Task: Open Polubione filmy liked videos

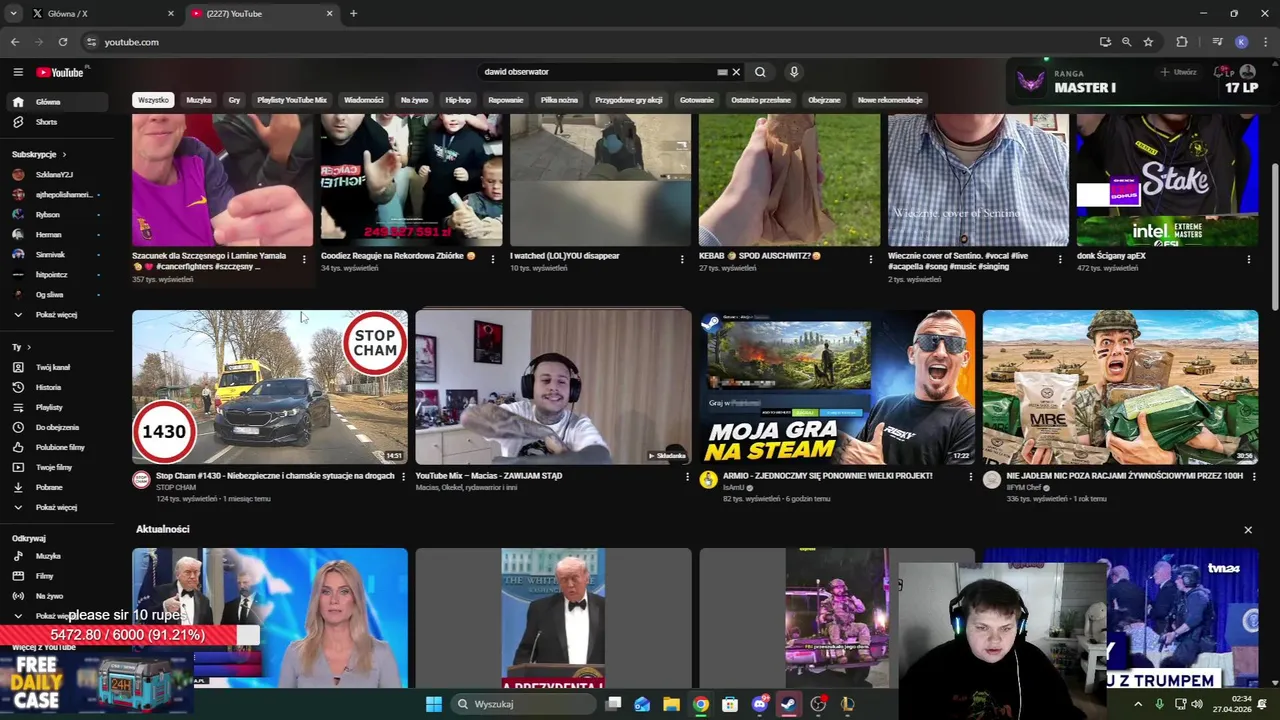Action: point(60,447)
